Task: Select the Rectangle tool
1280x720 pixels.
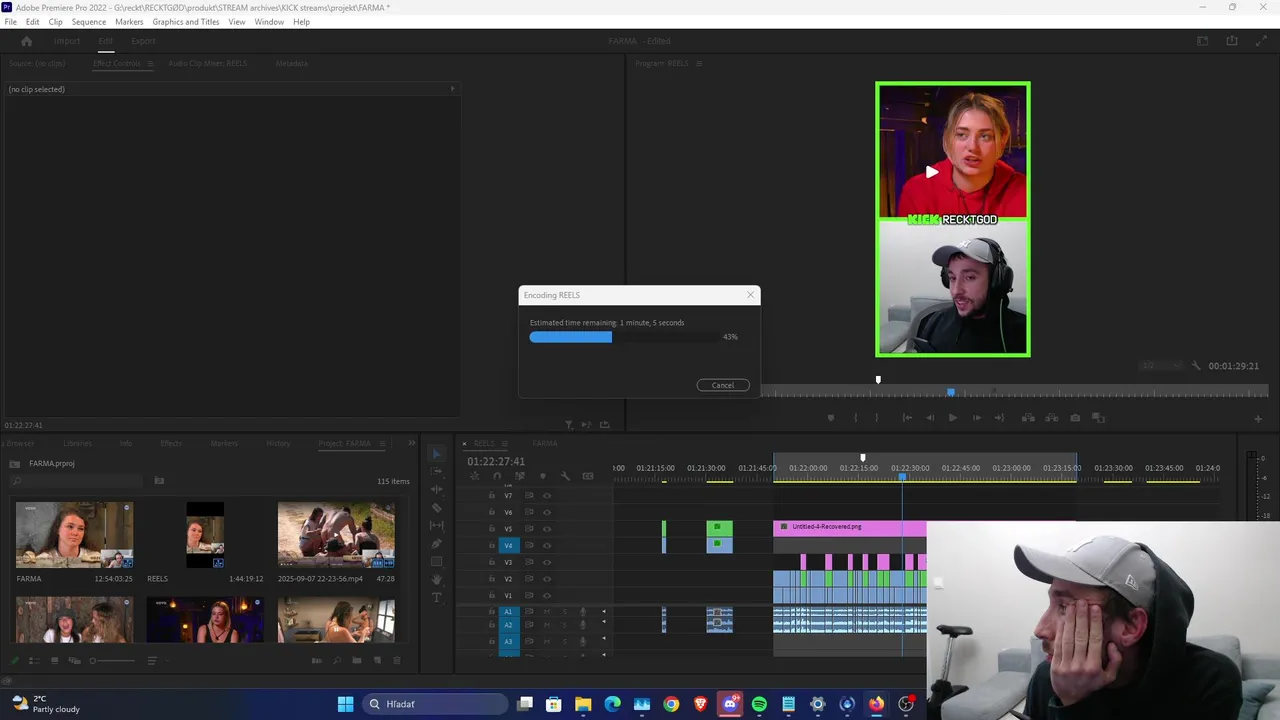Action: click(x=436, y=562)
